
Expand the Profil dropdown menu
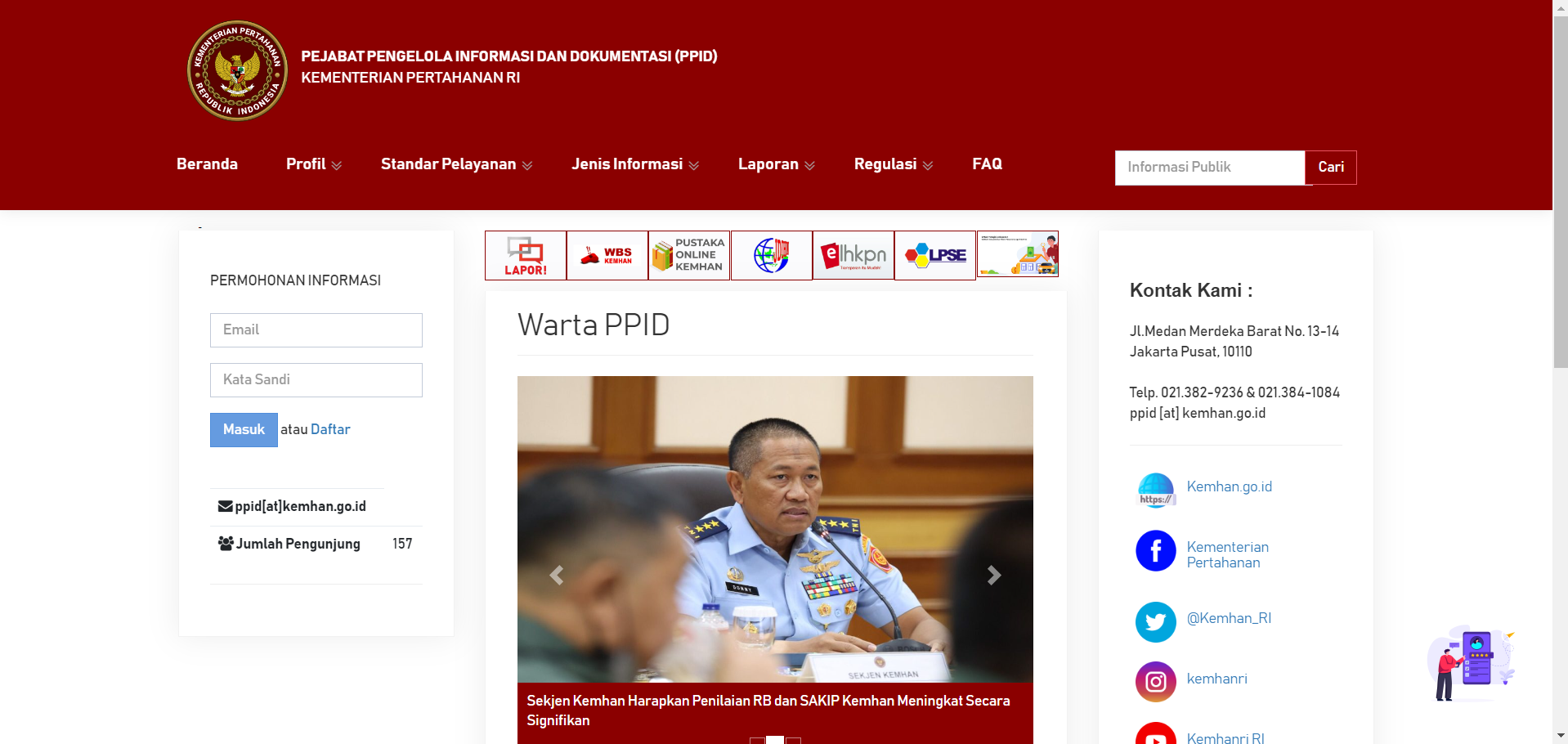313,164
